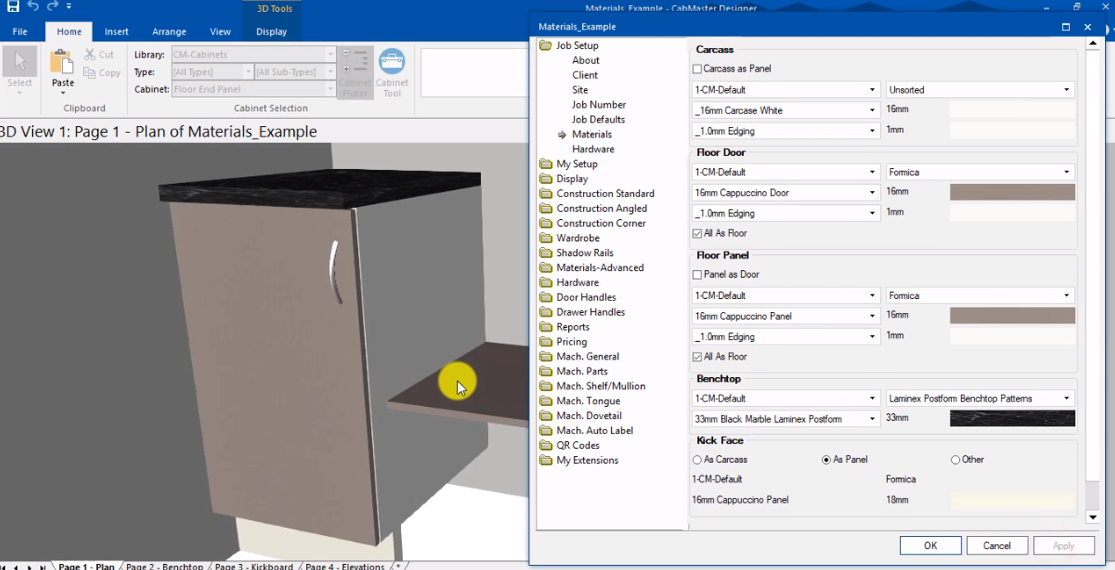The image size is (1115, 570).
Task: Open the Job Setup folder icon
Action: point(545,45)
